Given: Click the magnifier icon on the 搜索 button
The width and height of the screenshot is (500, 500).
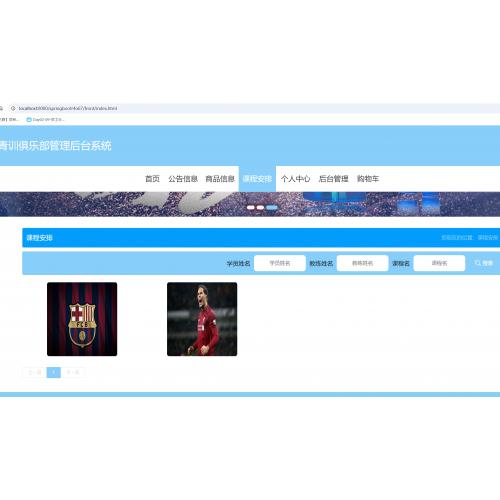Looking at the screenshot, I should (478, 263).
